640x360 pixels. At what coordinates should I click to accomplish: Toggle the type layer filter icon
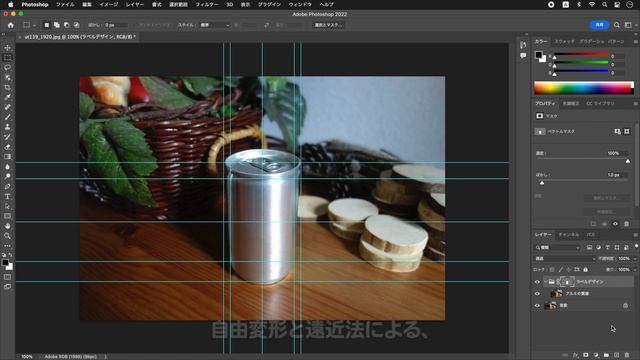tap(607, 247)
